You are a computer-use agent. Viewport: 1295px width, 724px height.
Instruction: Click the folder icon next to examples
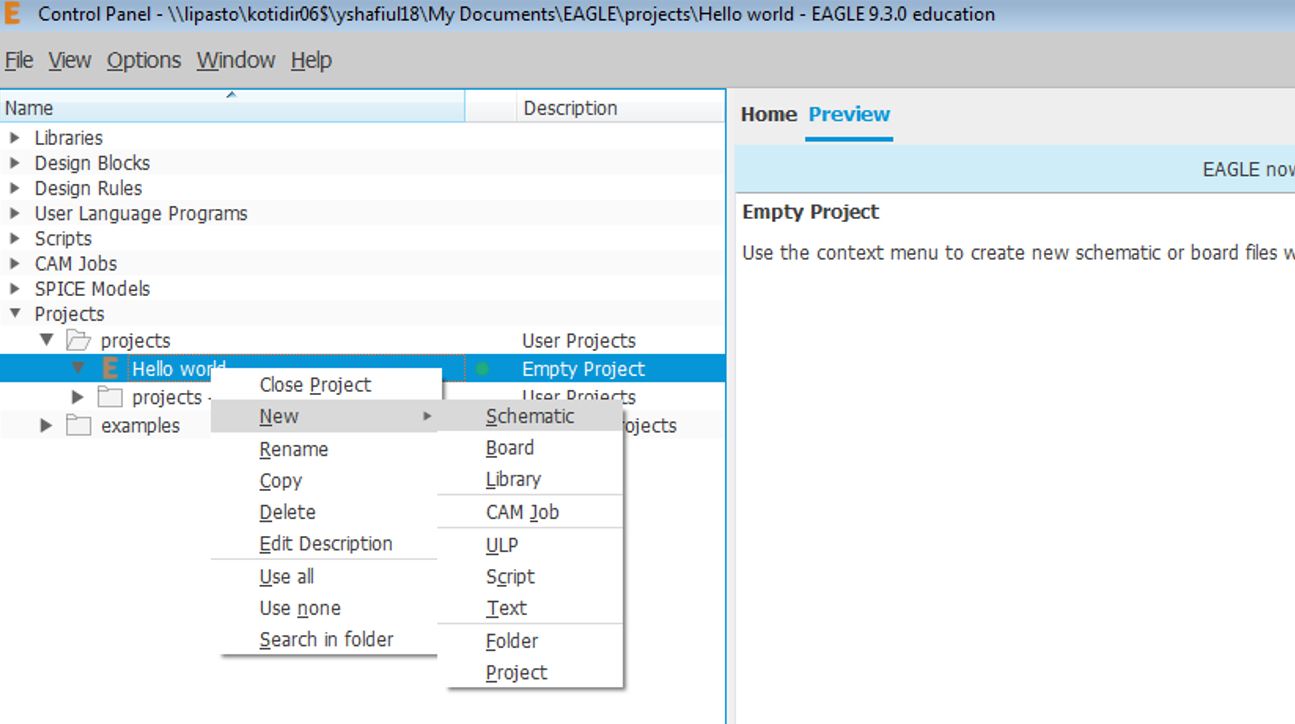pyautogui.click(x=79, y=426)
